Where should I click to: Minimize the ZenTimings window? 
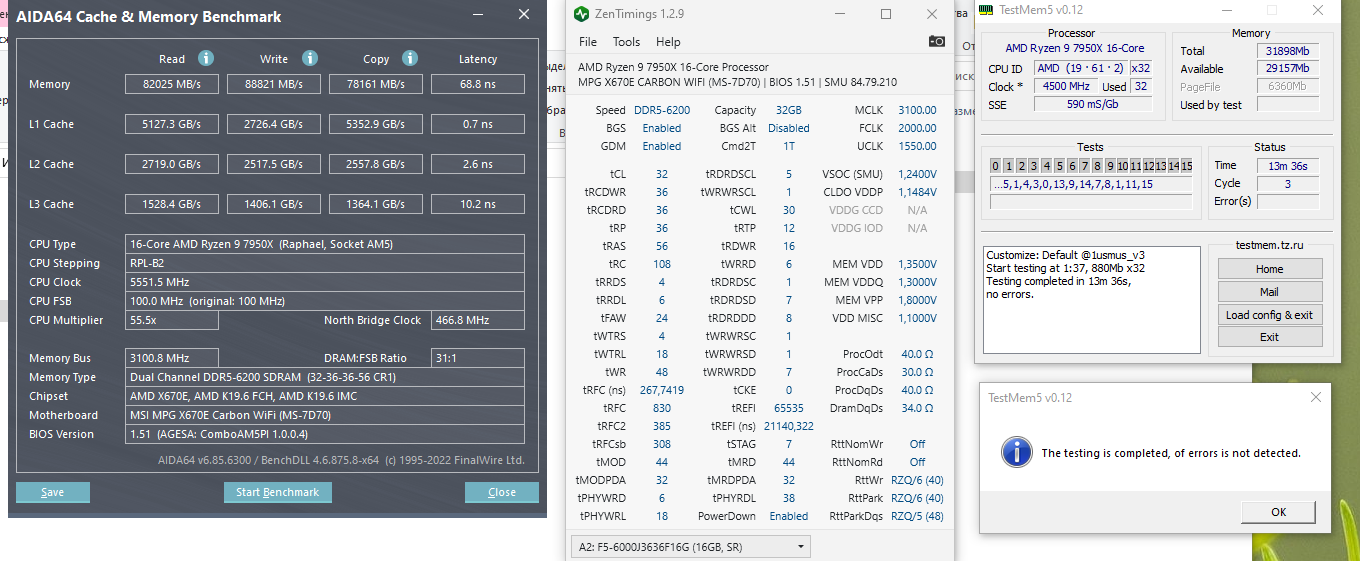pos(840,14)
